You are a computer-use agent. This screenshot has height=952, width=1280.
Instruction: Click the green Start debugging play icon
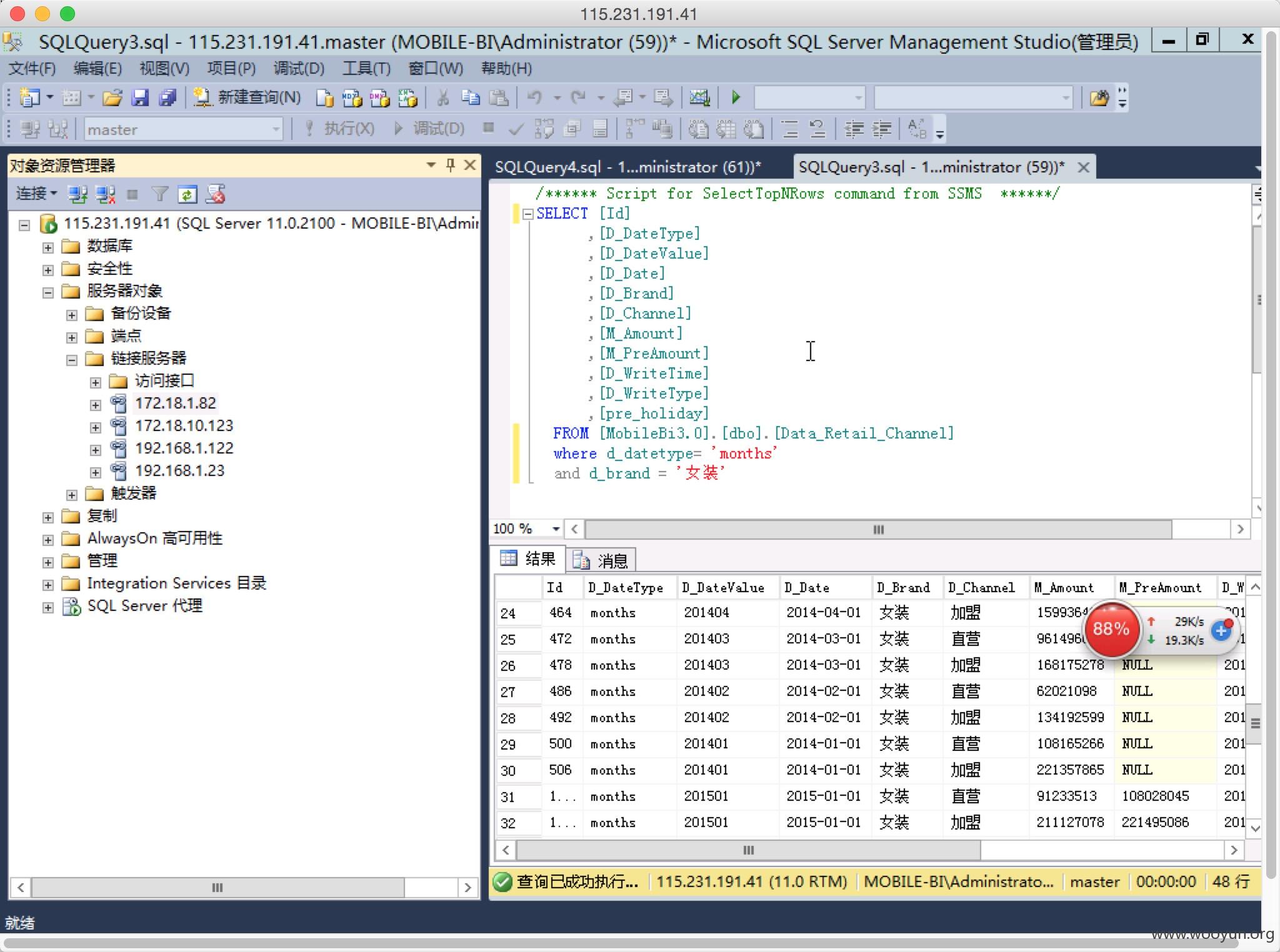(x=736, y=97)
